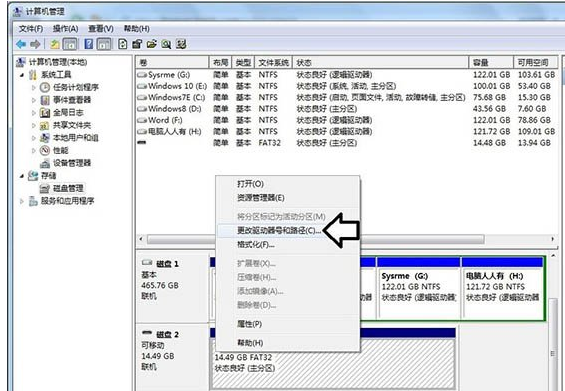Open the 文件(F) menu
565x391 pixels.
(x=31, y=28)
